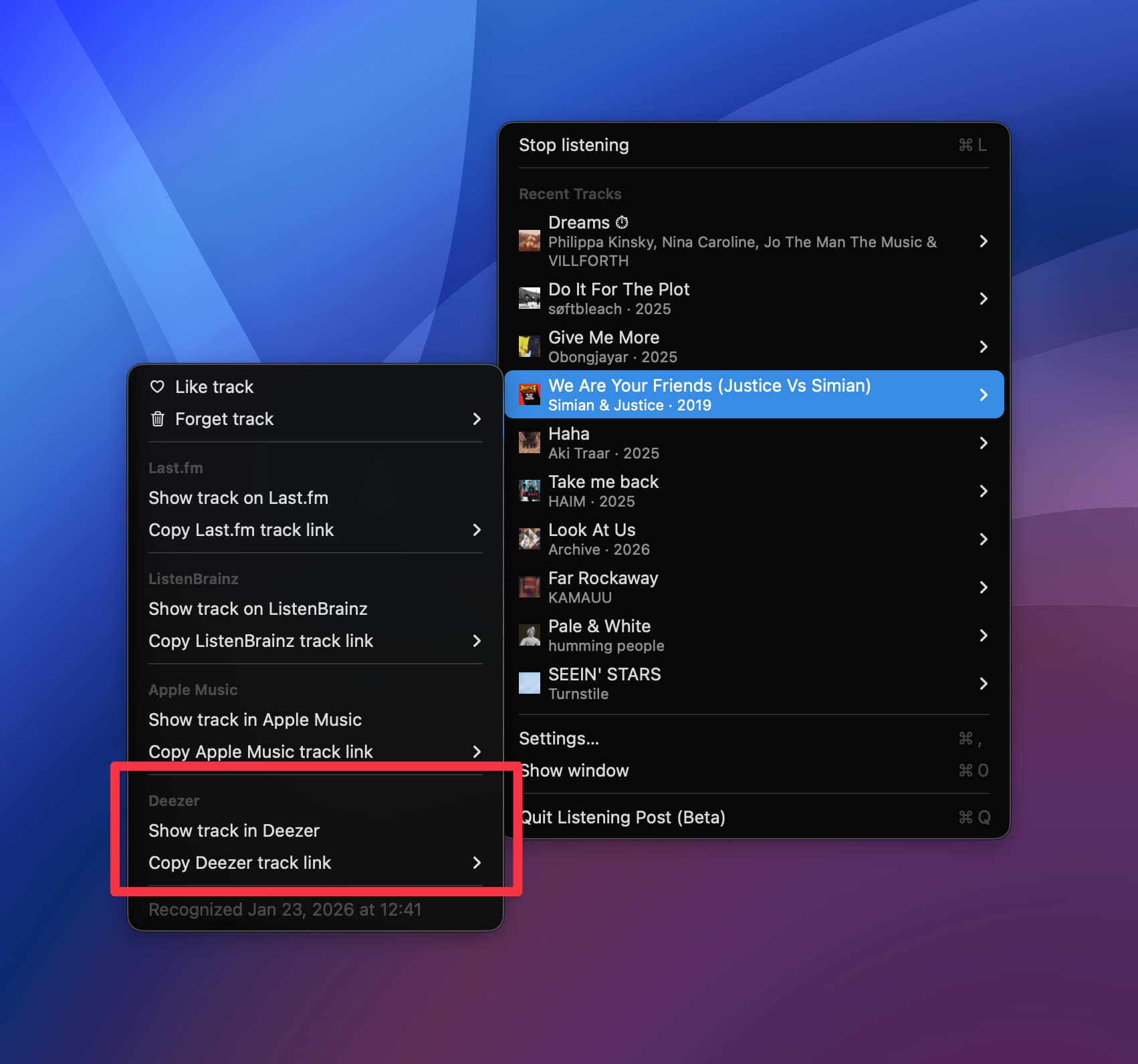
Task: Expand Copy Deezer track link submenu arrow
Action: pos(476,863)
